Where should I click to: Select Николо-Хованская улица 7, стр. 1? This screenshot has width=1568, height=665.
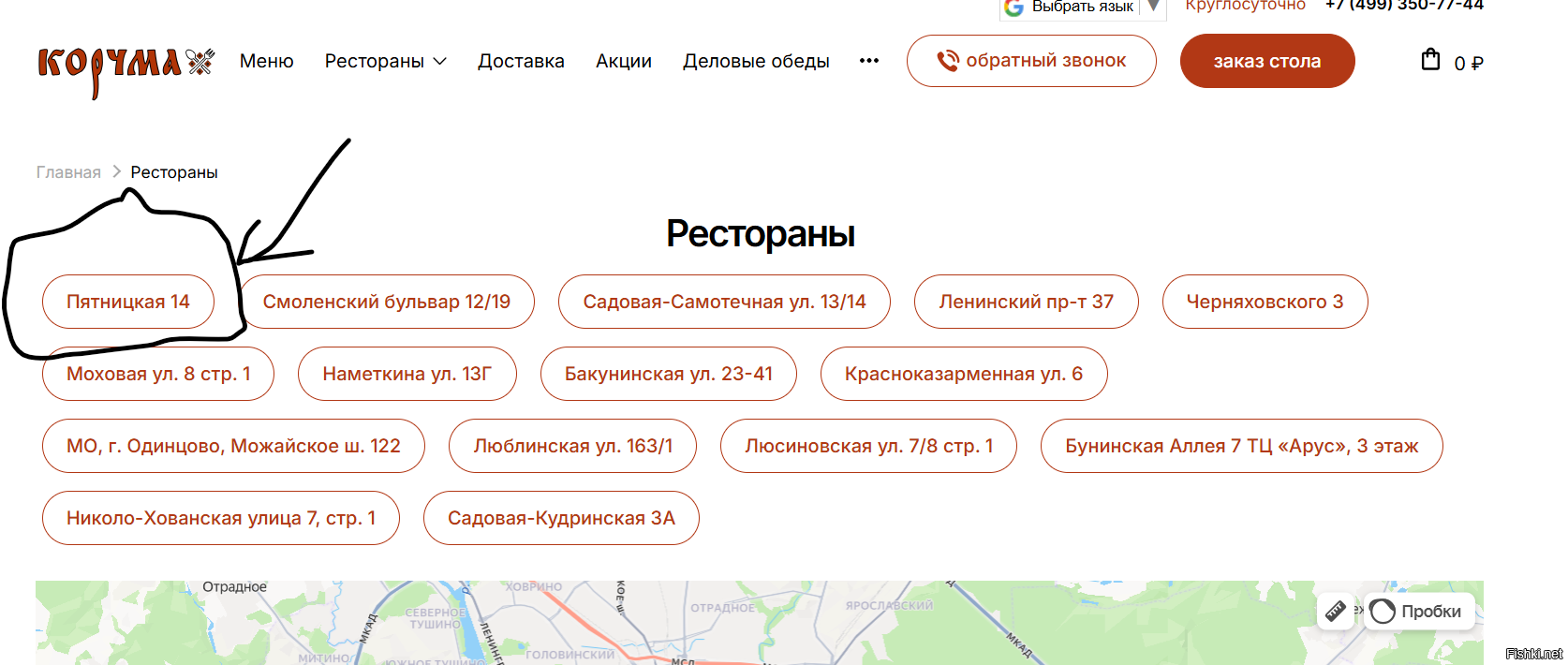coord(221,518)
